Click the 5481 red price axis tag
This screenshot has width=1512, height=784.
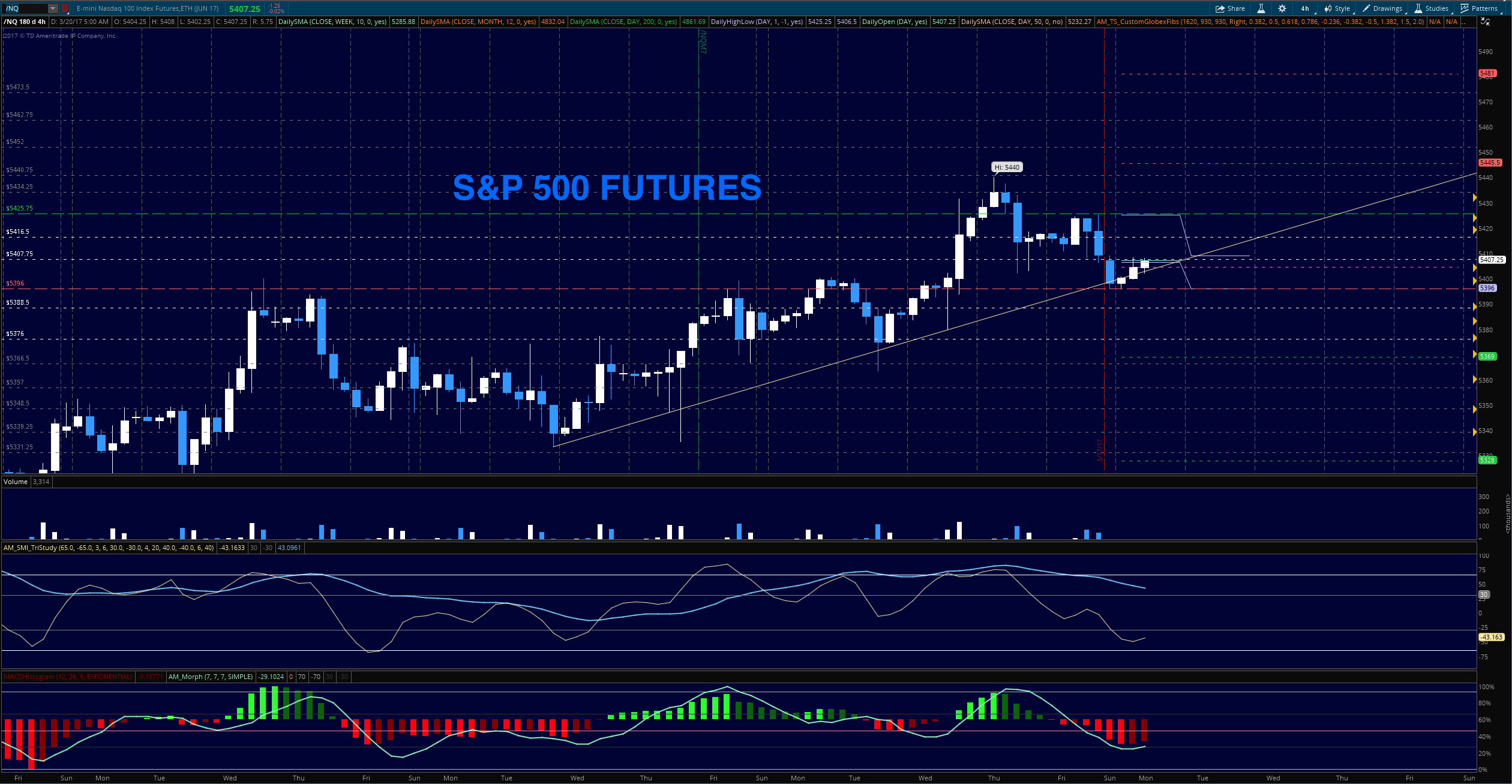1487,73
